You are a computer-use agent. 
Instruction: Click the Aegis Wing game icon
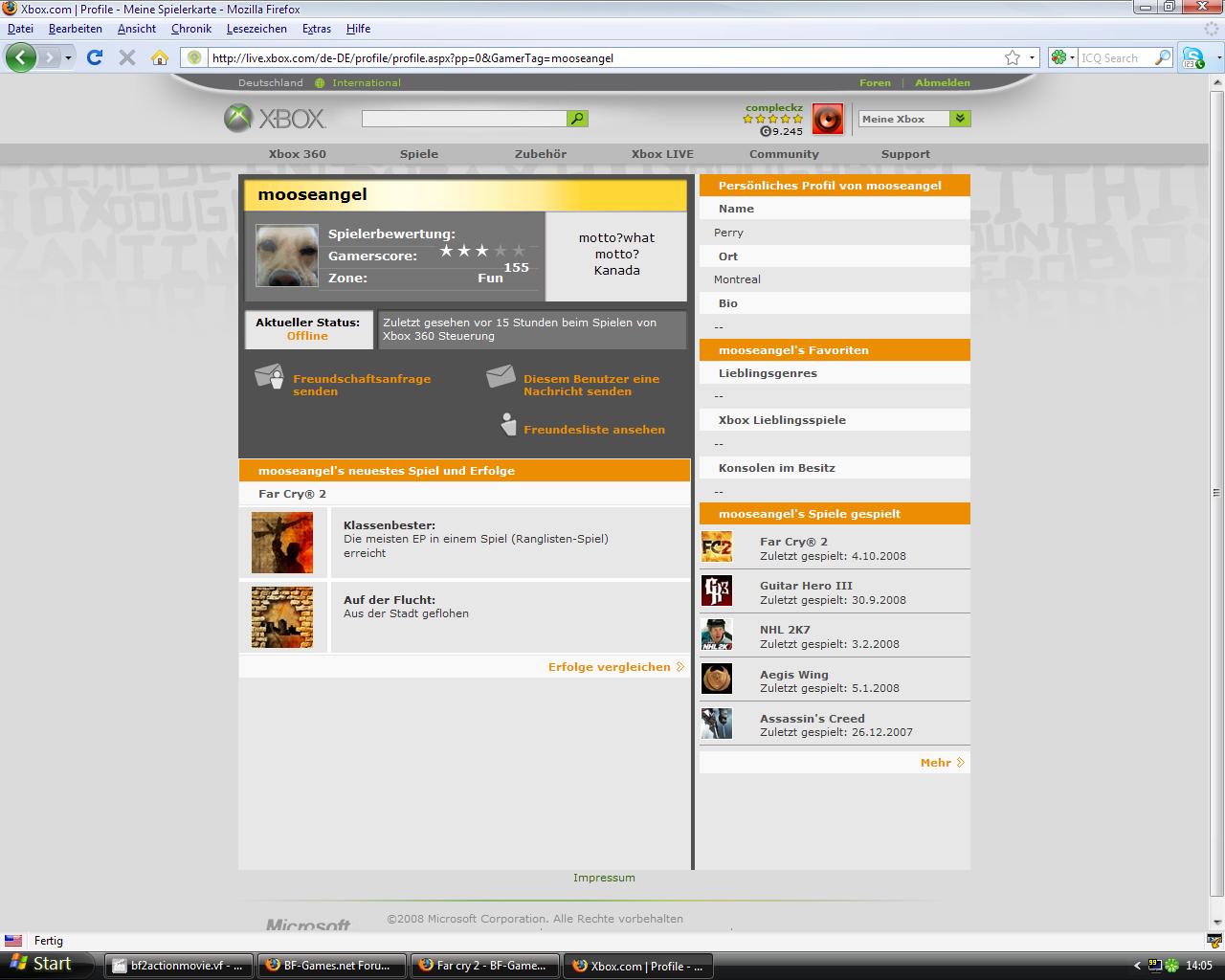point(717,679)
